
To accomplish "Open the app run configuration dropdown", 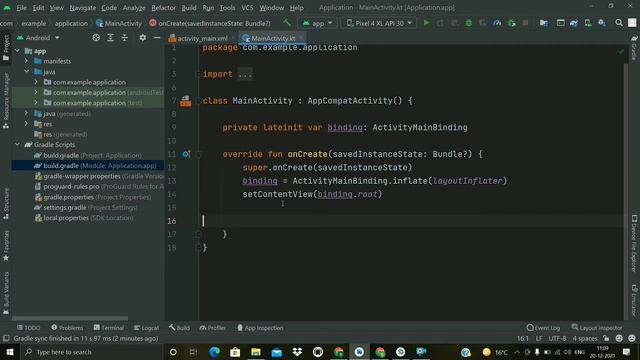I will 318,23.
